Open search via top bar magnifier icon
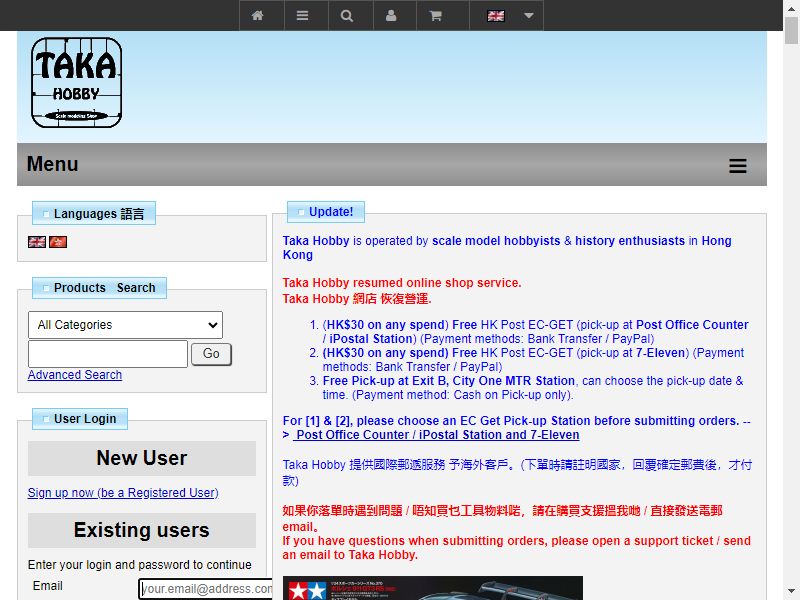800x600 pixels. (x=347, y=16)
